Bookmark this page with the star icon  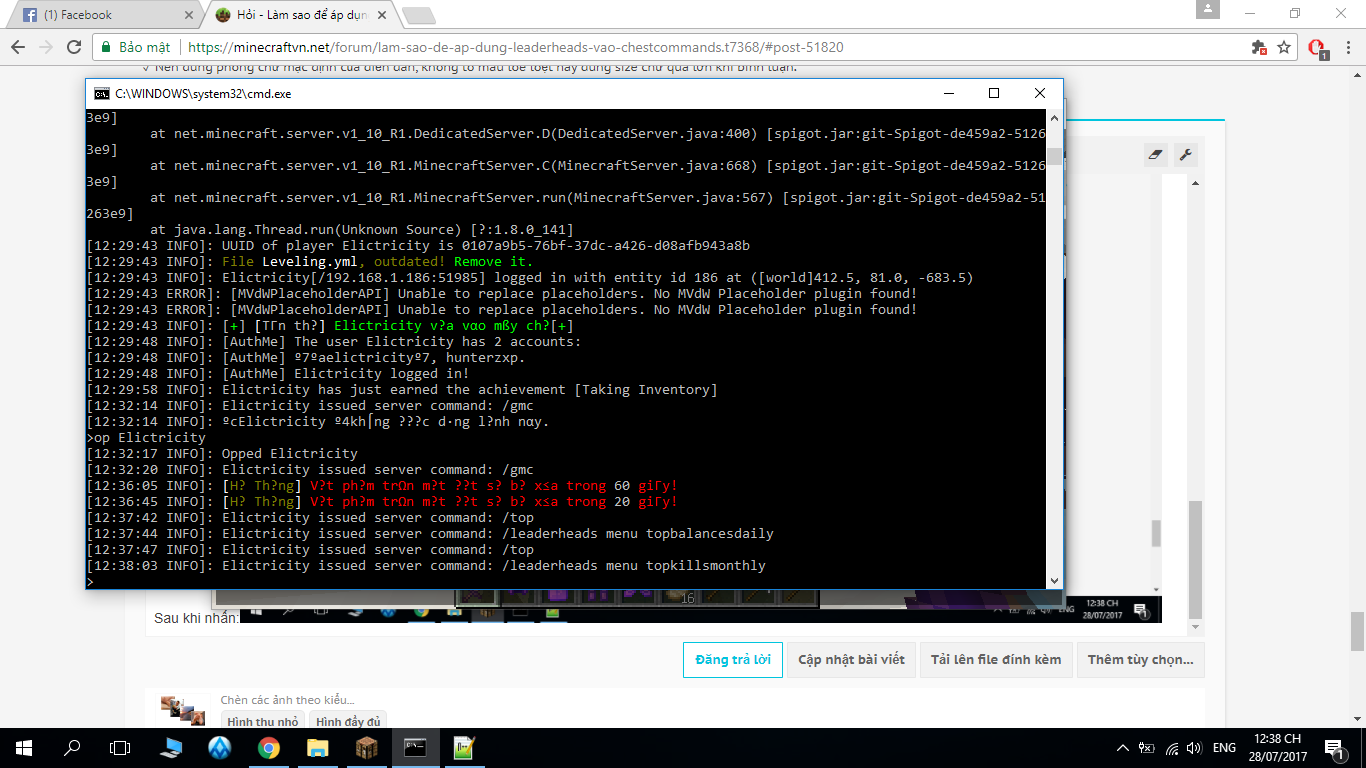point(1284,47)
